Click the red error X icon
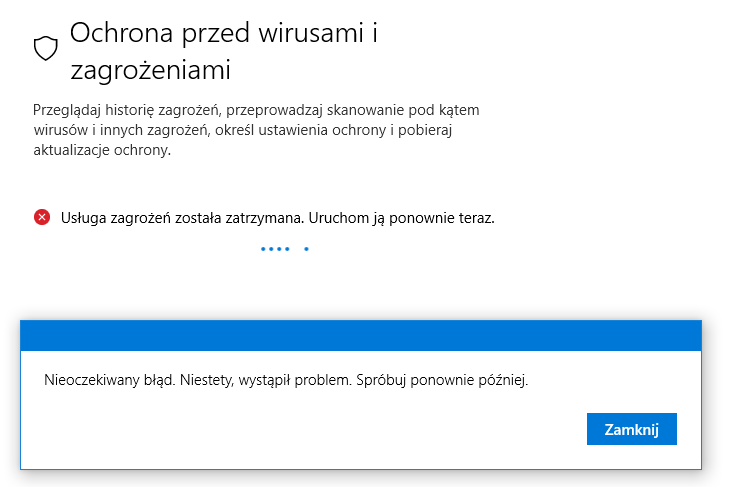The height and width of the screenshot is (487, 738). tap(42, 217)
